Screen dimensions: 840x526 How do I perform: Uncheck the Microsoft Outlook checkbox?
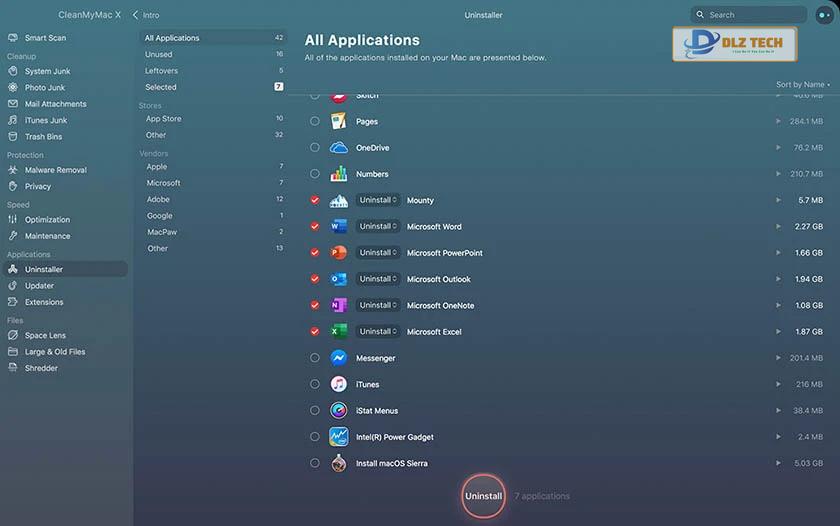click(x=315, y=279)
